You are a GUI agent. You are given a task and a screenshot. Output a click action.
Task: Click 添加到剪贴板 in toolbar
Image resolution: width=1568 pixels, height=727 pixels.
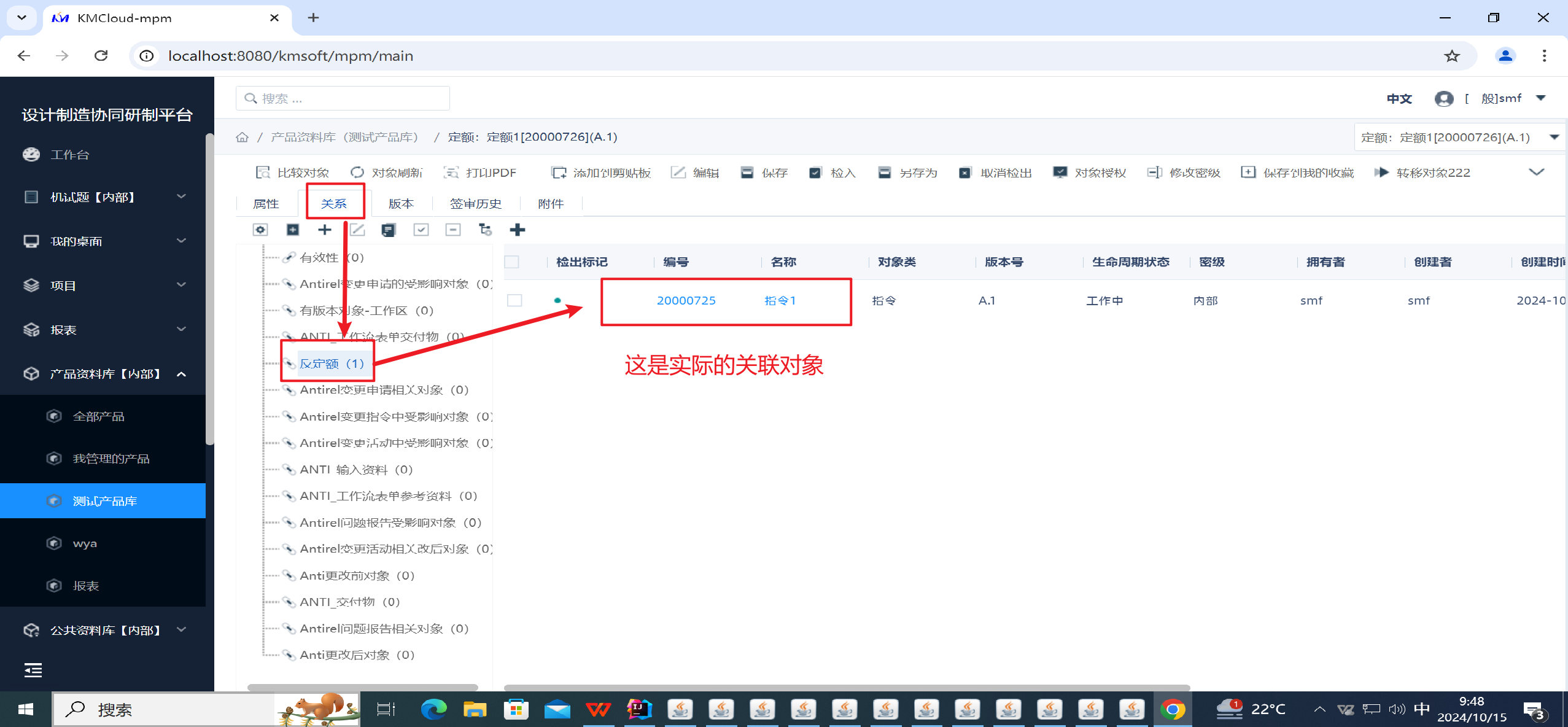601,173
